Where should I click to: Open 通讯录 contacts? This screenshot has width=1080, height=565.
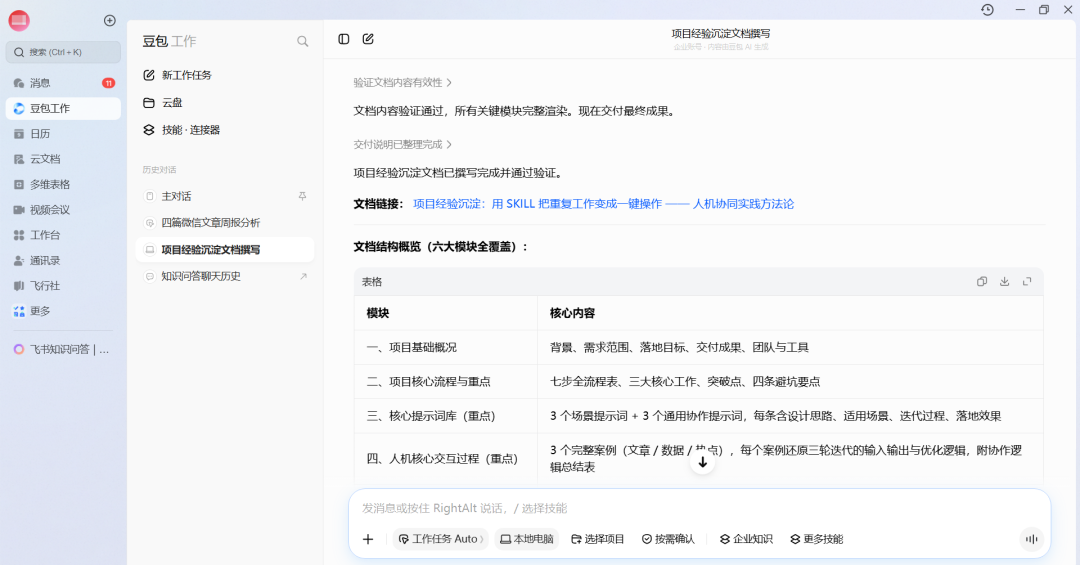[x=63, y=260]
